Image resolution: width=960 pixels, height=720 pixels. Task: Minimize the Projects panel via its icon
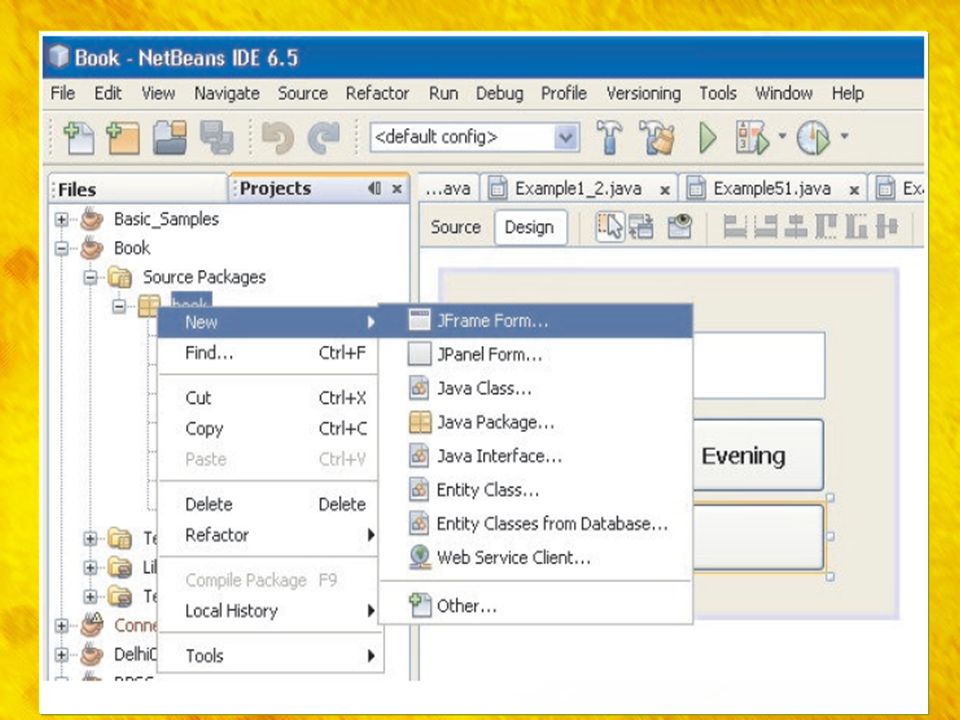374,189
